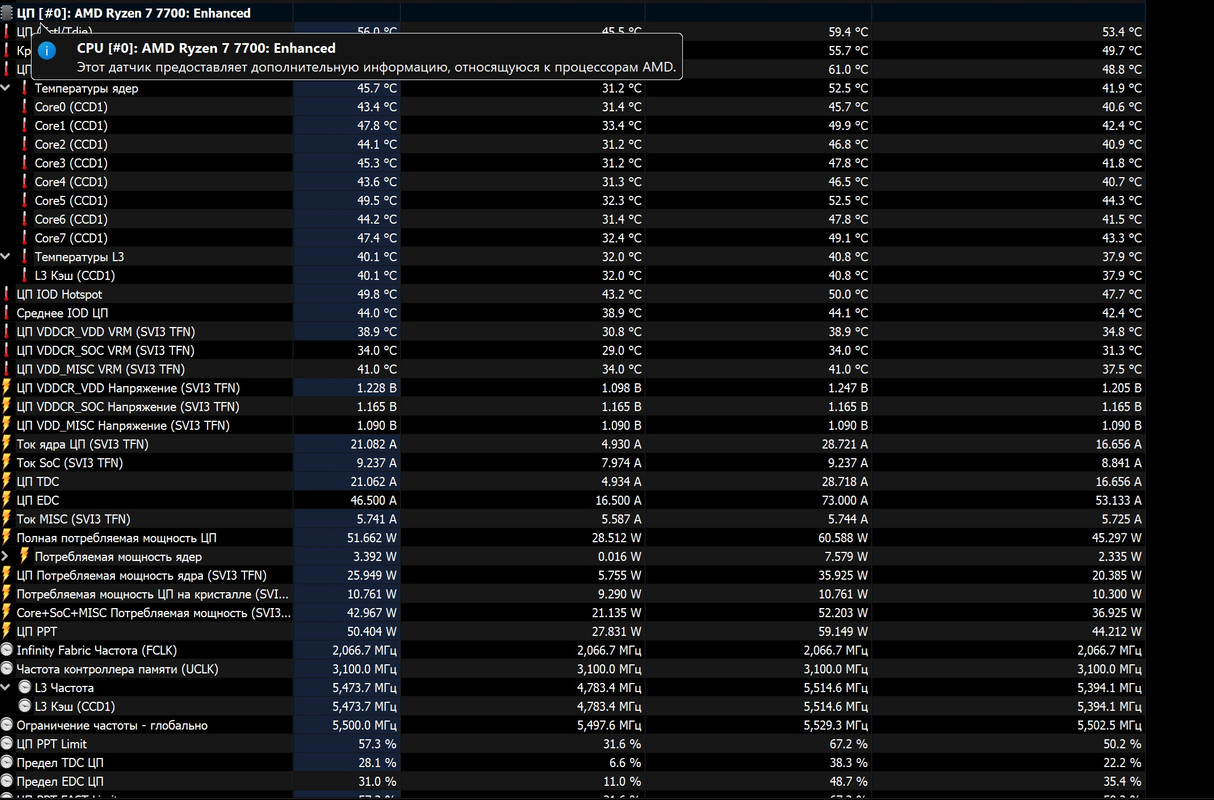1214x800 pixels.
Task: Select the Core6 (CCD1) row label
Action: [x=71, y=219]
